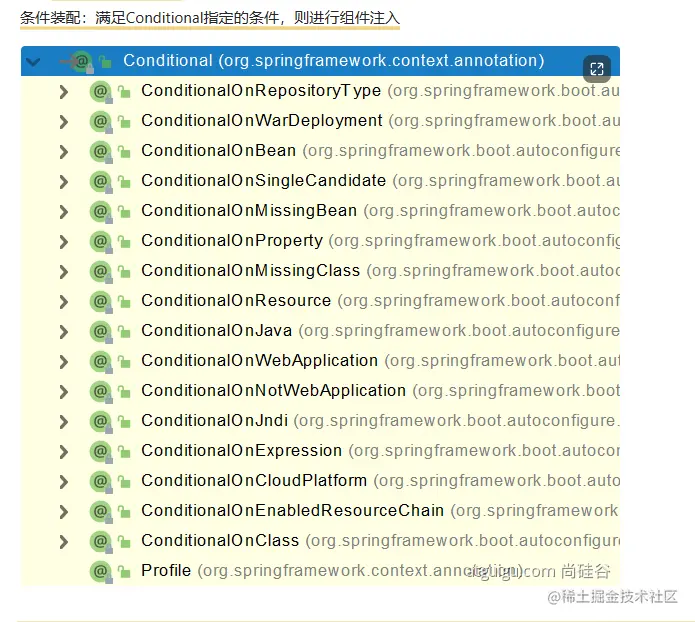Expand the ConditionalOnProperty node
This screenshot has height=622, width=695.
click(x=64, y=242)
